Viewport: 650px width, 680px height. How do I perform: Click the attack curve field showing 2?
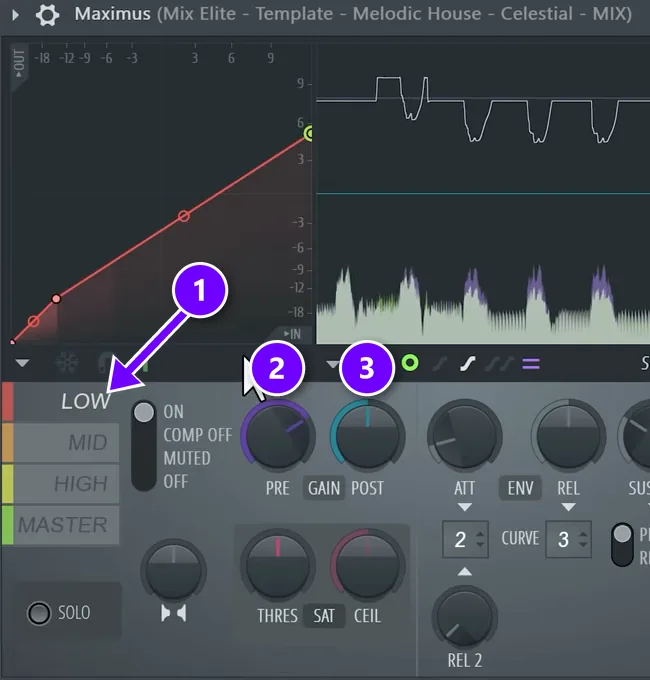click(x=465, y=539)
